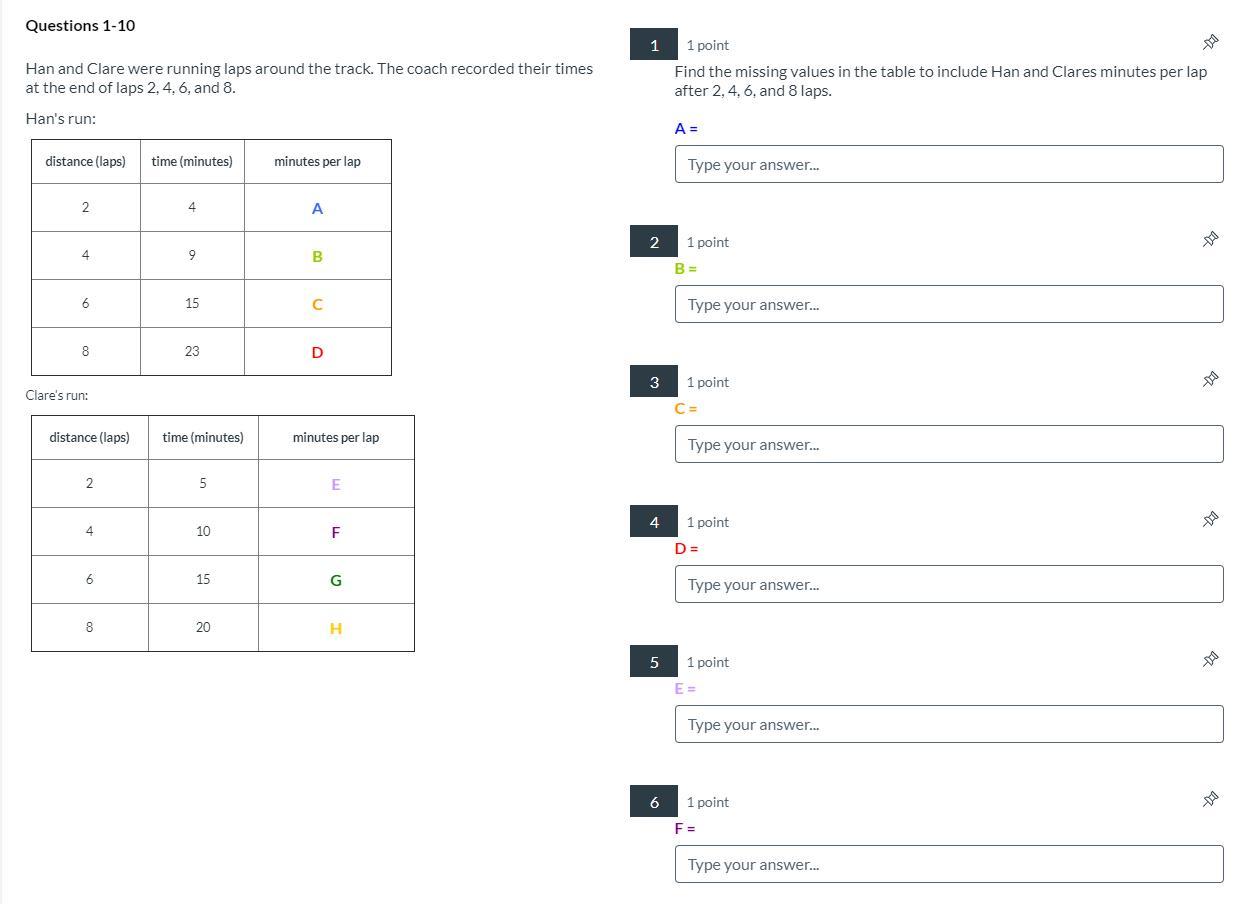Click the red letter D in Han's table
The image size is (1234, 904).
click(x=317, y=352)
